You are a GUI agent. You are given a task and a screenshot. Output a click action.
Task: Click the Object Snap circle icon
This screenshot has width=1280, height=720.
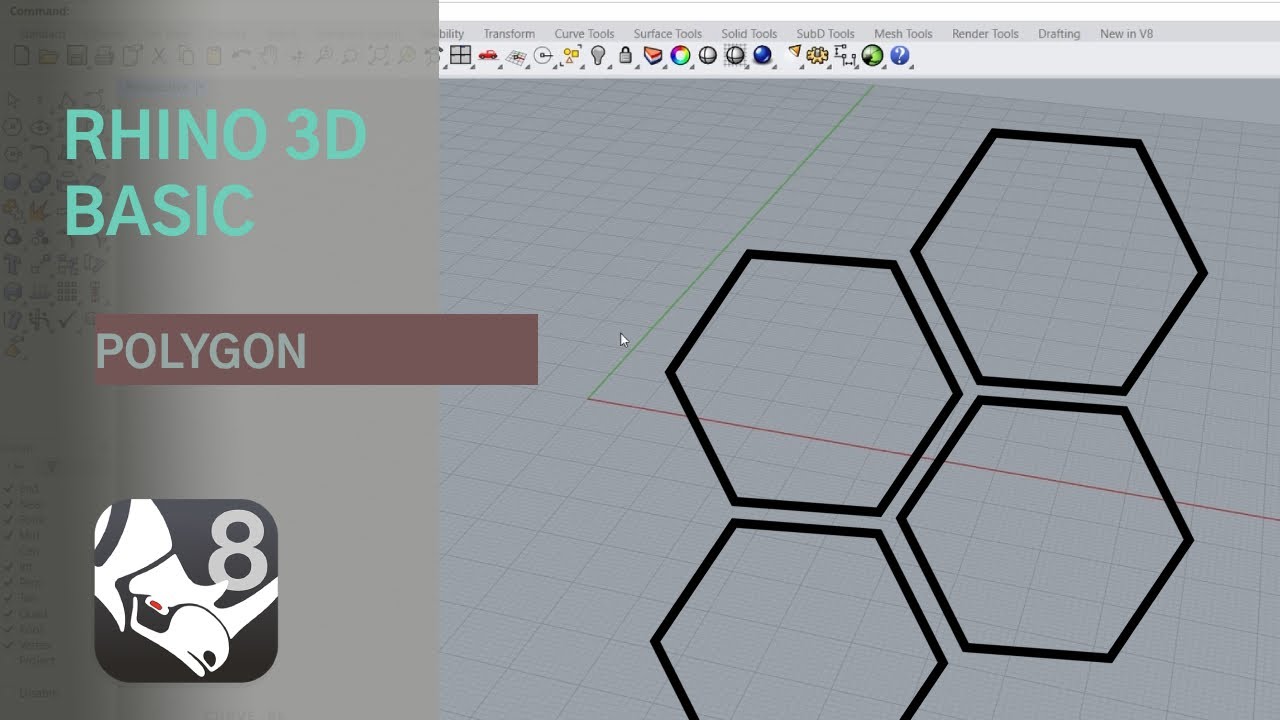coord(543,56)
